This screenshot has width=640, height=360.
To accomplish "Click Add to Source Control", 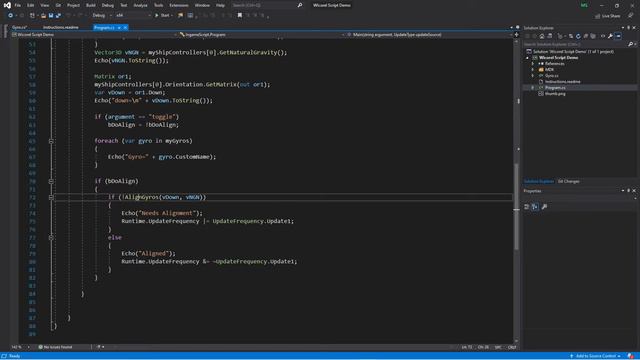I will [x=596, y=356].
